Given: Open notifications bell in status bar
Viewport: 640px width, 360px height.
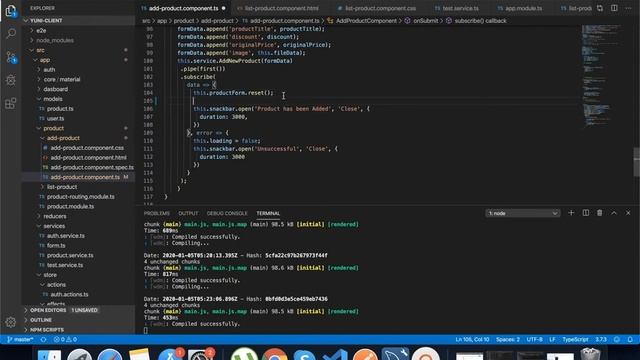Looking at the screenshot, I should [630, 340].
